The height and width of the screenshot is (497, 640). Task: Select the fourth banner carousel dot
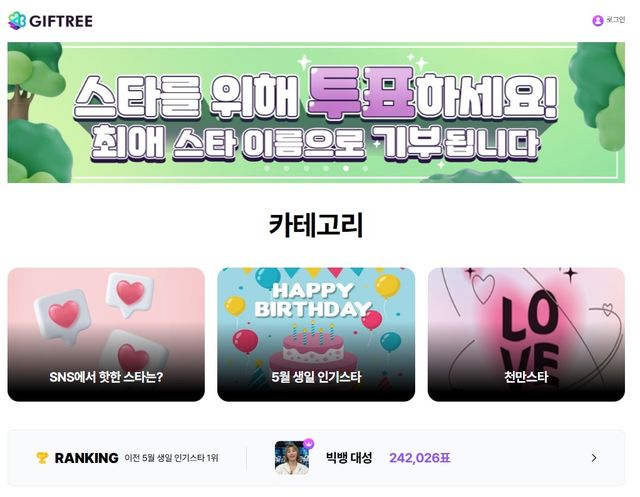326,168
